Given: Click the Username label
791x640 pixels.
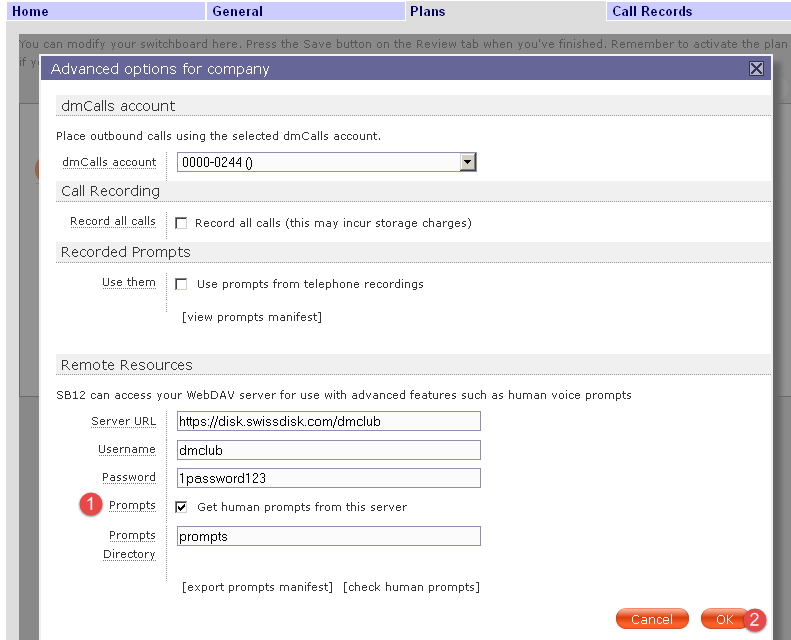Looking at the screenshot, I should [x=127, y=449].
